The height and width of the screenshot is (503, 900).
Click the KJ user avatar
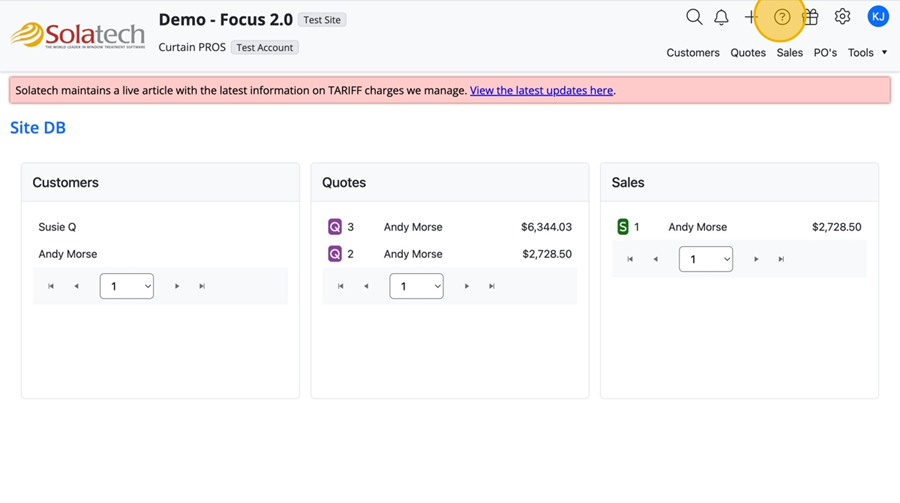pos(877,17)
